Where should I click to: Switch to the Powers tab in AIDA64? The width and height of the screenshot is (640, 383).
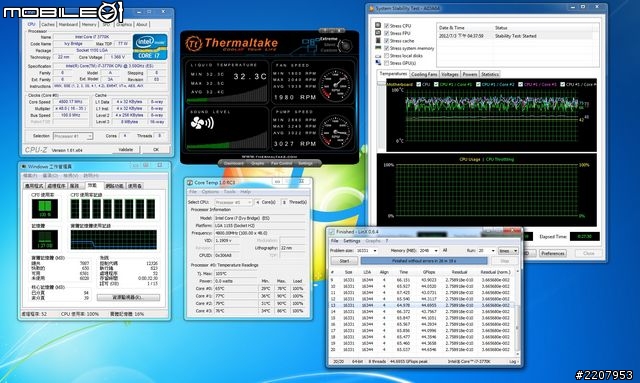coord(470,74)
